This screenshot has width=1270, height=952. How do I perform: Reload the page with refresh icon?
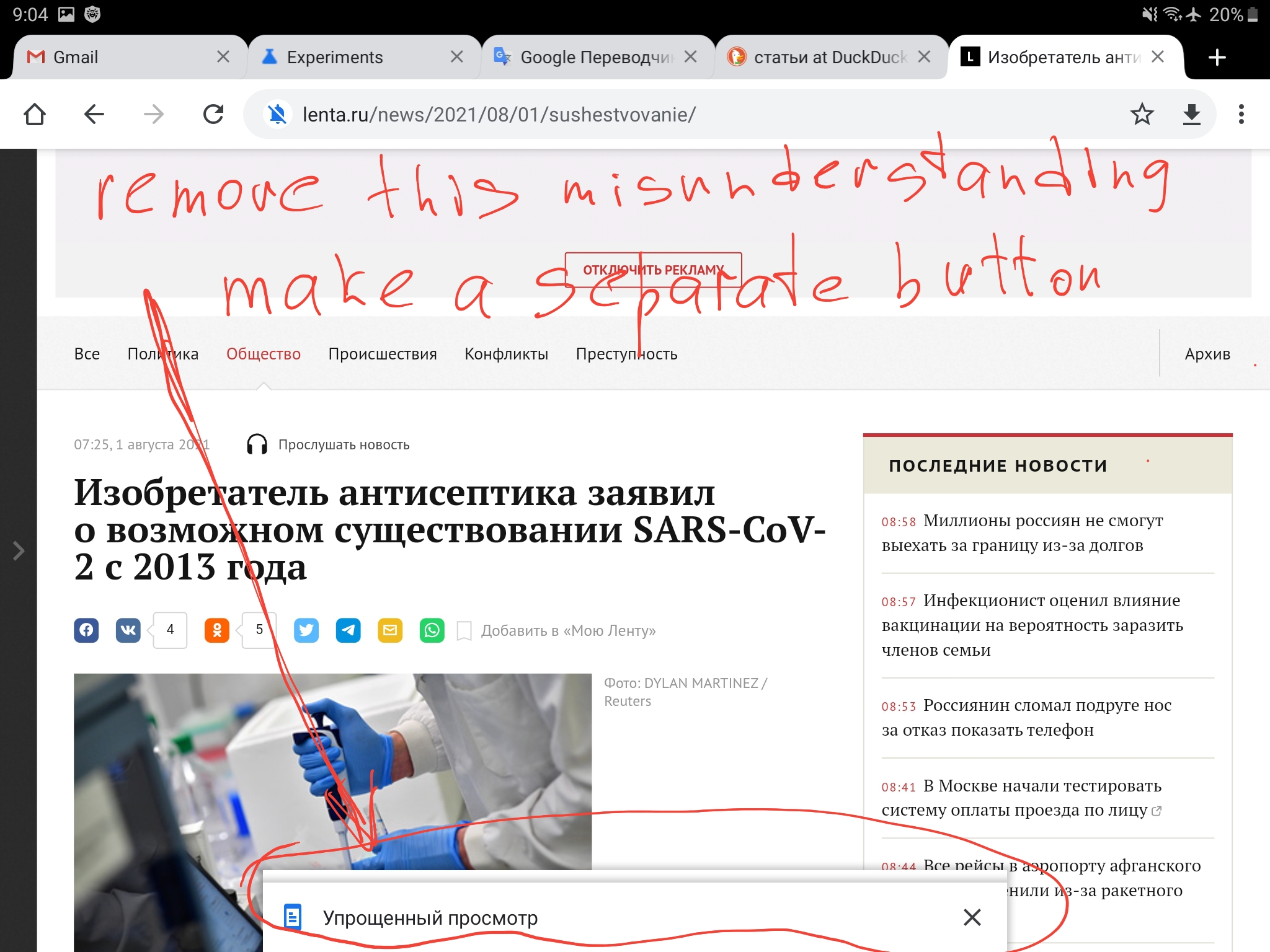coord(213,114)
